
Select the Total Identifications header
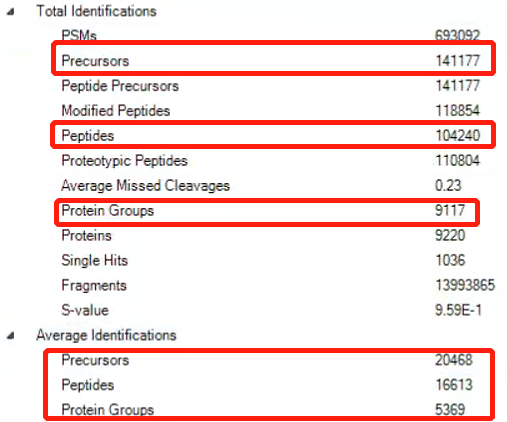pyautogui.click(x=96, y=11)
